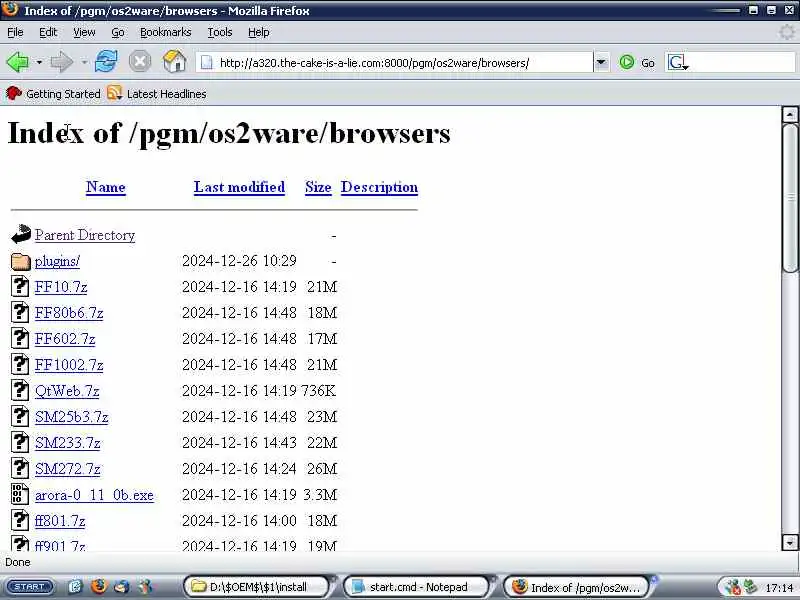Open the Edit menu
The width and height of the screenshot is (800, 600).
(48, 32)
